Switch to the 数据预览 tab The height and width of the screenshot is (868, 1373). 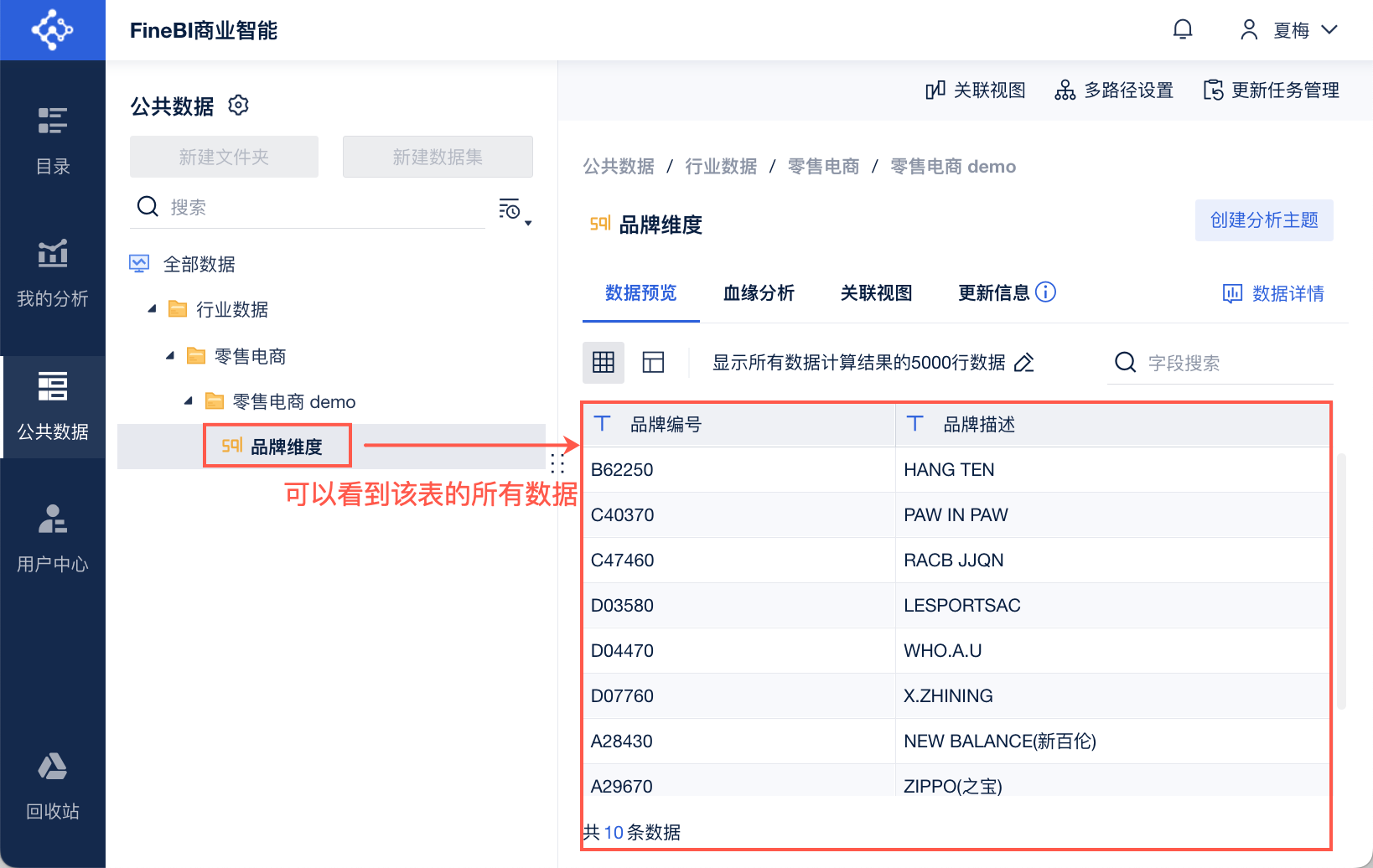(641, 293)
